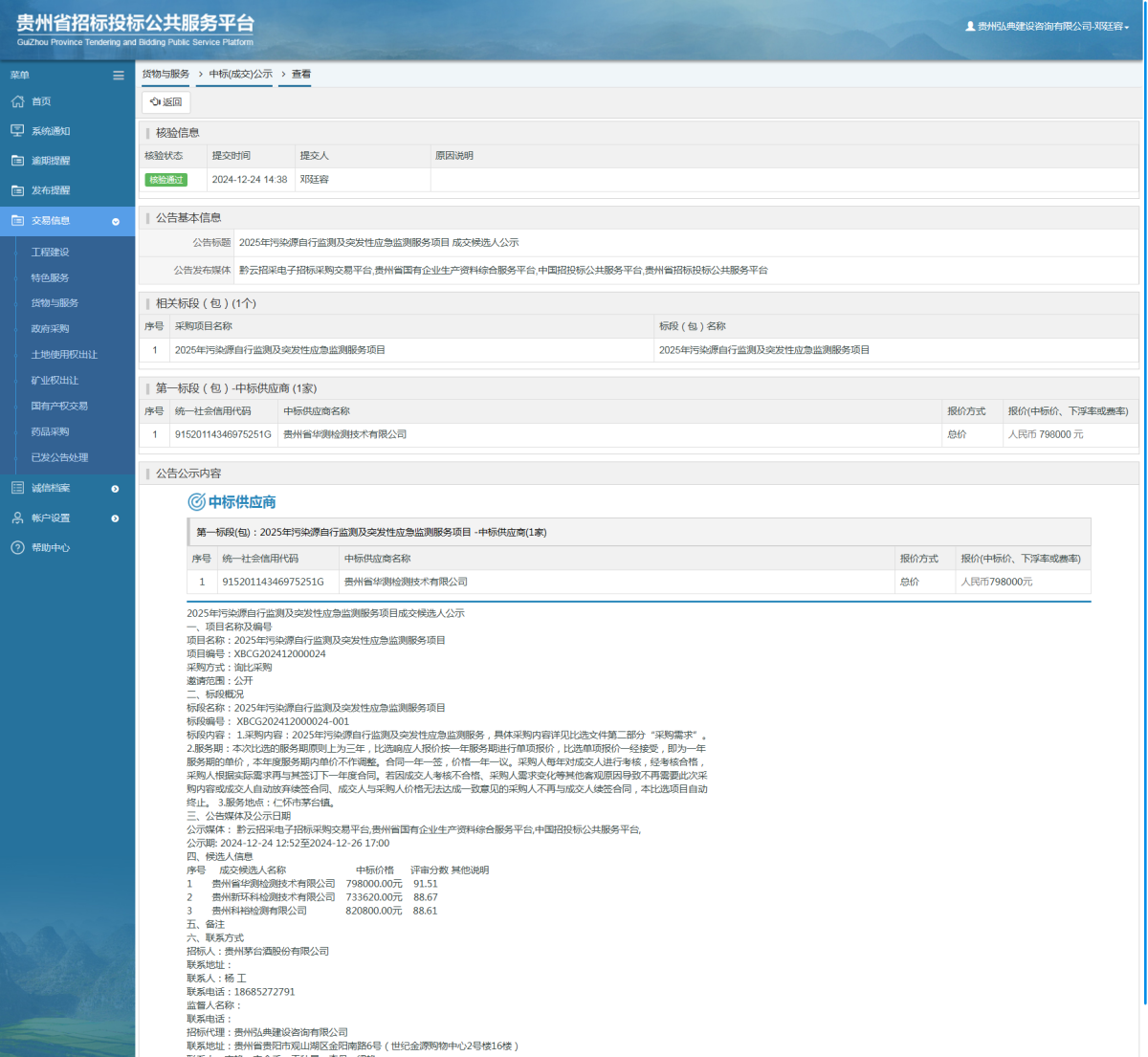This screenshot has height=1057, width=1148.
Task: Click the 查看 breadcrumb
Action: point(301,75)
